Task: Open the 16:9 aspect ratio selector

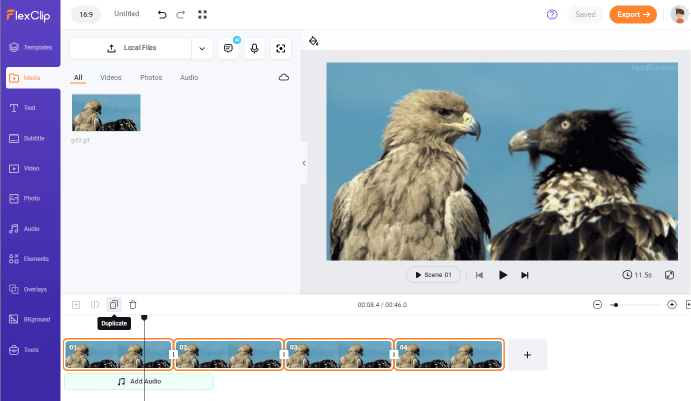Action: tap(86, 15)
